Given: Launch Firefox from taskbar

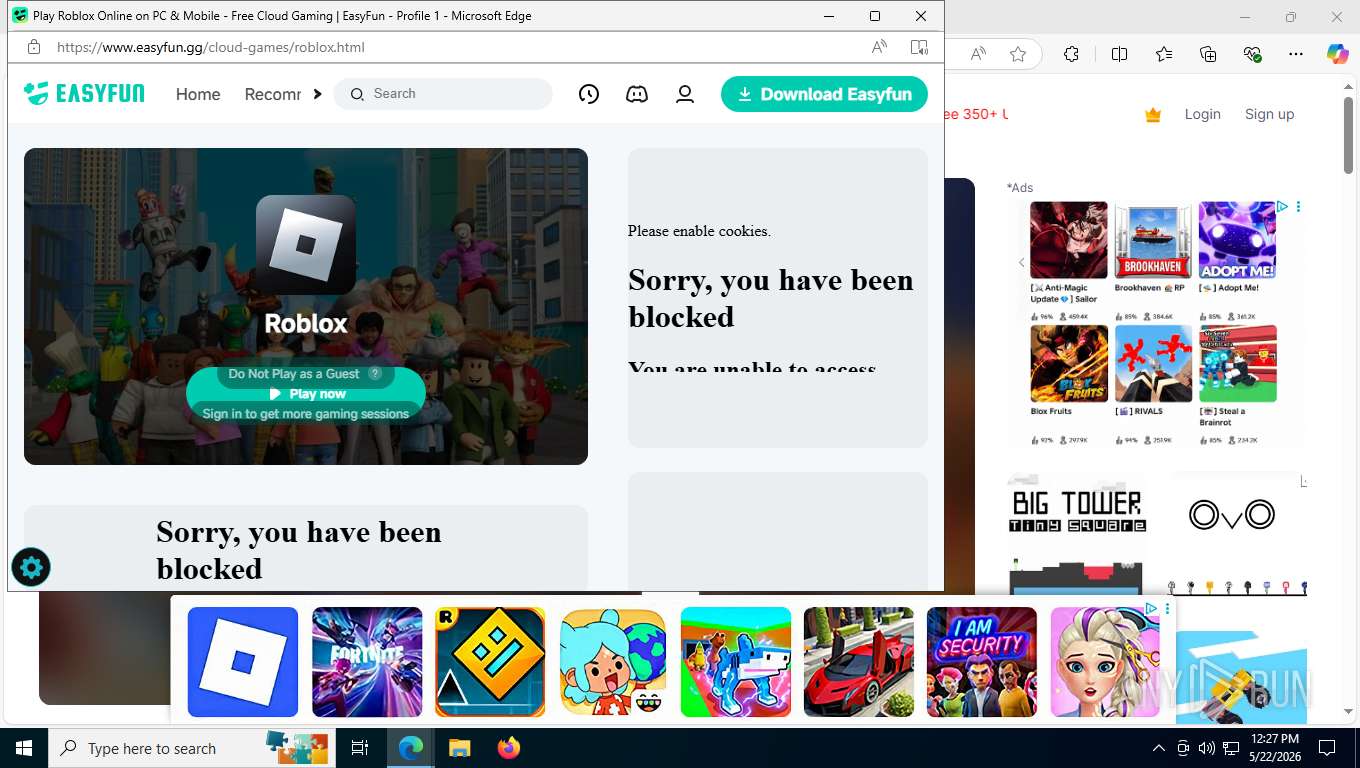Looking at the screenshot, I should point(509,748).
